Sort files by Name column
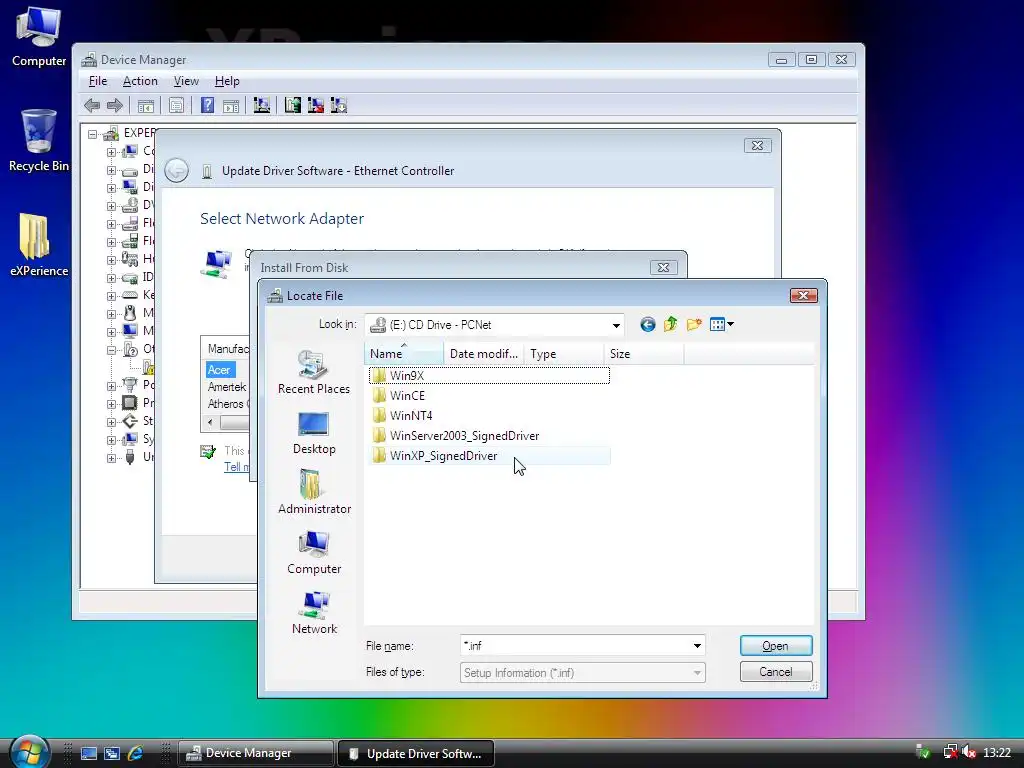The height and width of the screenshot is (768, 1024). (x=404, y=354)
